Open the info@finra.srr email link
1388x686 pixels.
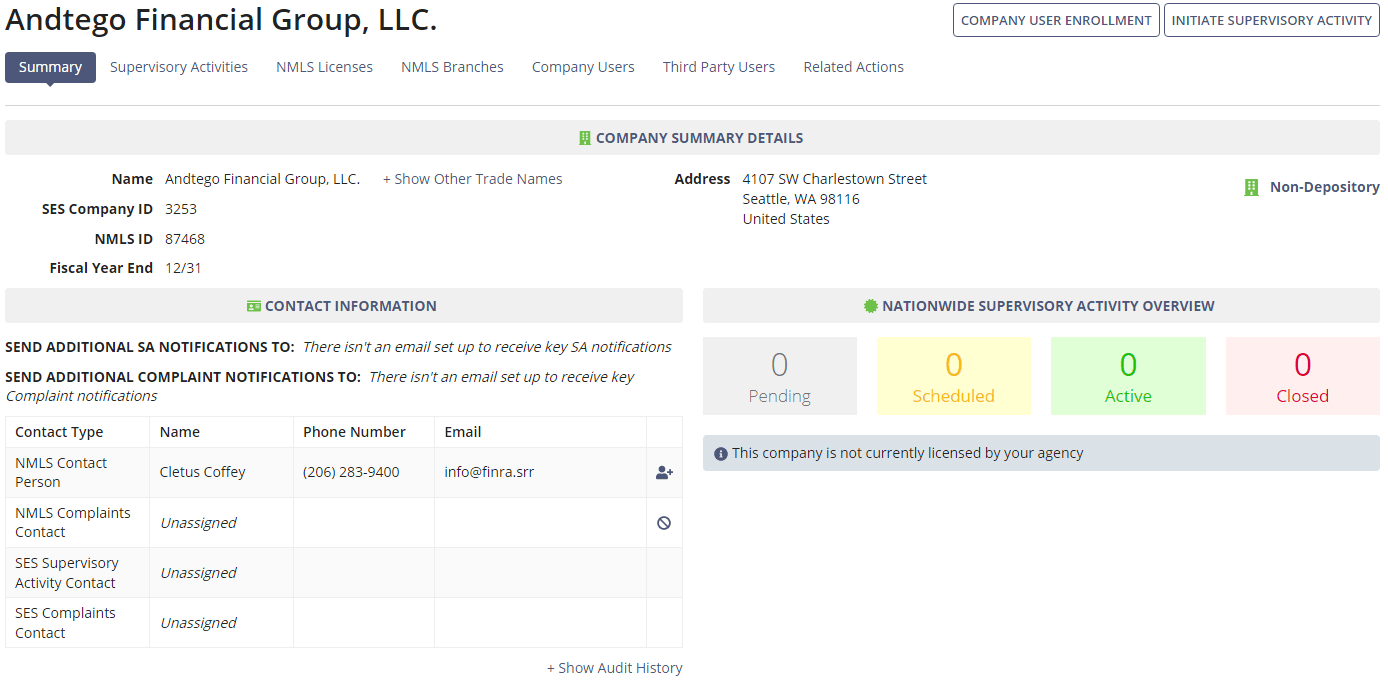pos(488,471)
